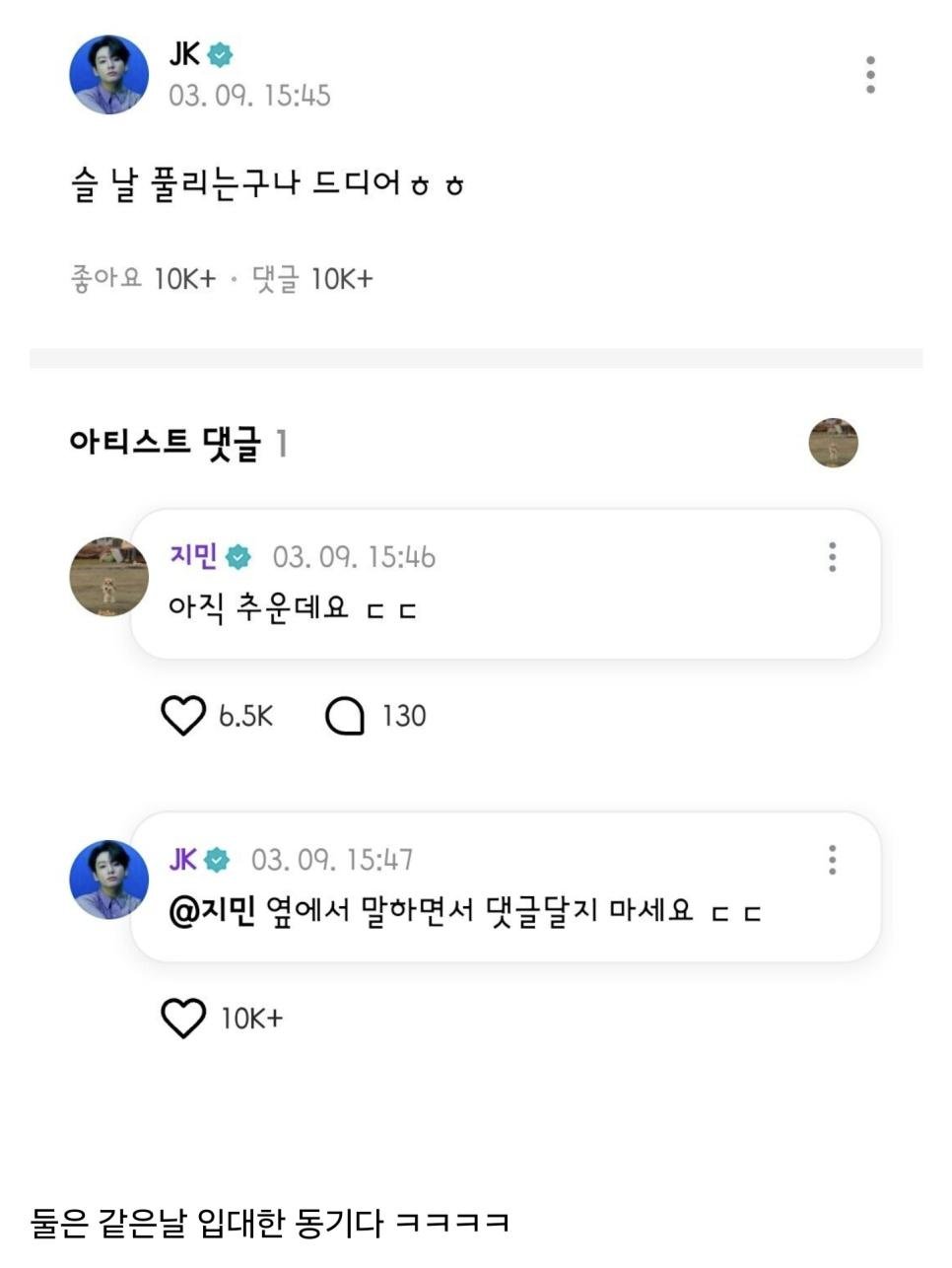Open the 댓글 10K+ comments list
952x1268 pixels.
pyautogui.click(x=312, y=279)
